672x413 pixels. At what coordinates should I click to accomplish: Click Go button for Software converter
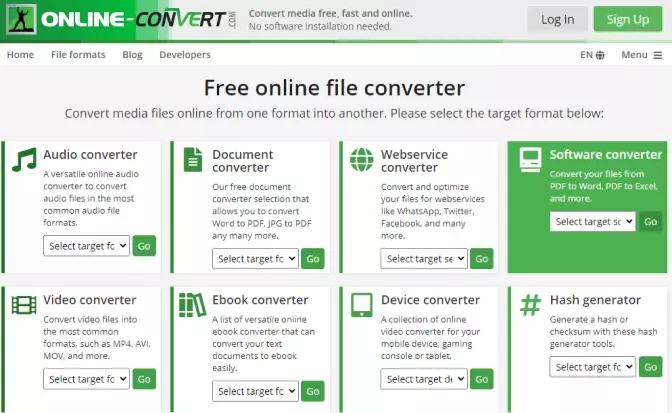coord(650,221)
